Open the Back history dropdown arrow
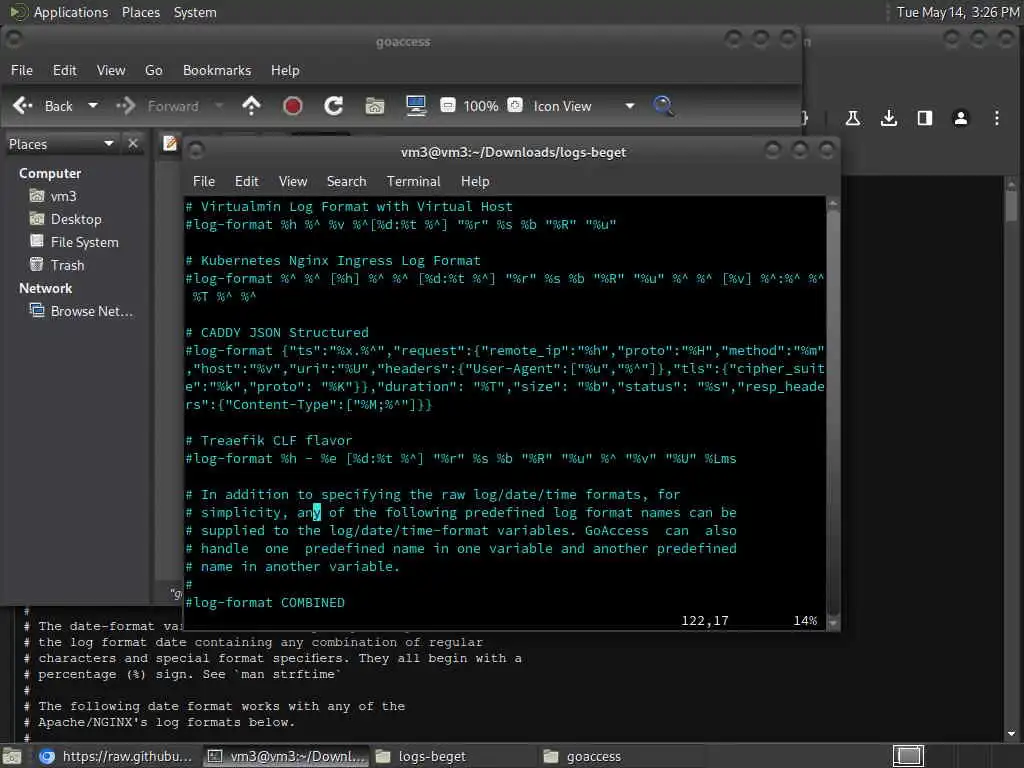The height and width of the screenshot is (768, 1024). pyautogui.click(x=93, y=106)
